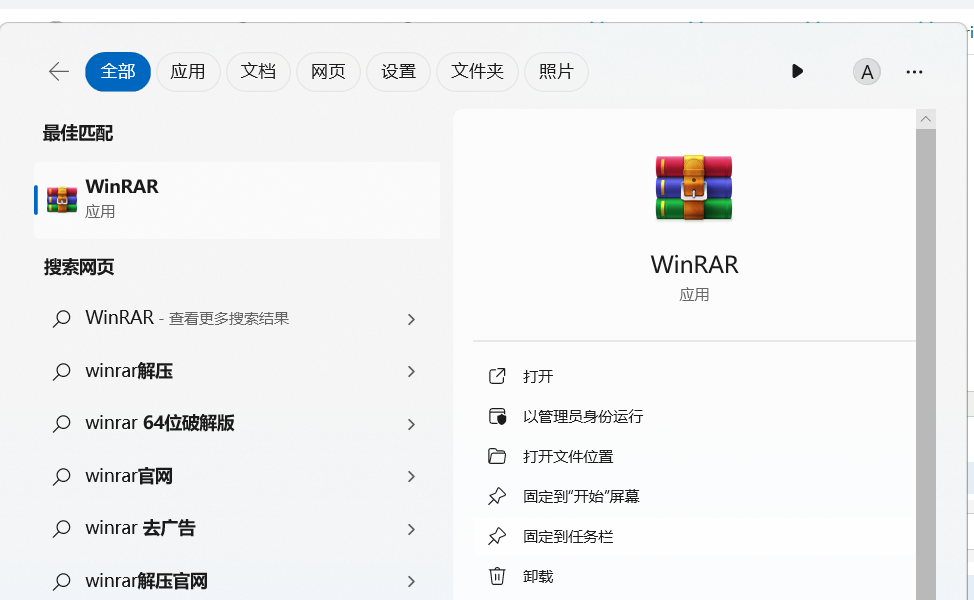This screenshot has height=600, width=974.
Task: Click pin icon next to 固定到任务栏
Action: click(x=497, y=536)
